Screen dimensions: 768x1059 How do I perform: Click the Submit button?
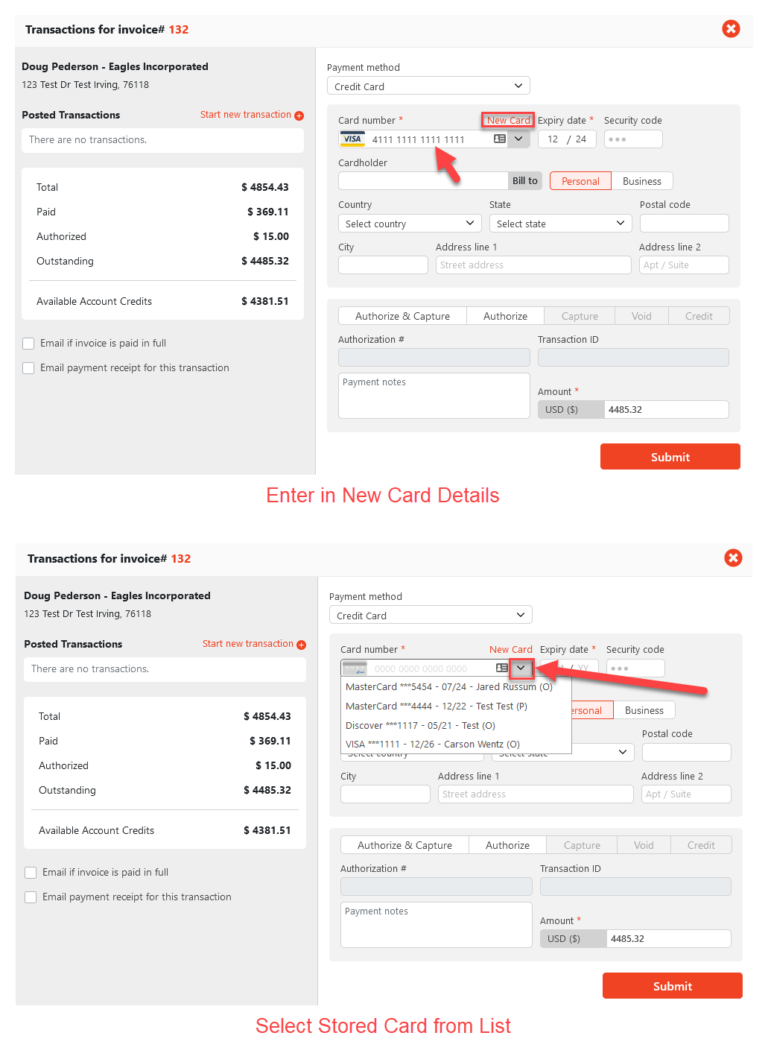tap(670, 456)
